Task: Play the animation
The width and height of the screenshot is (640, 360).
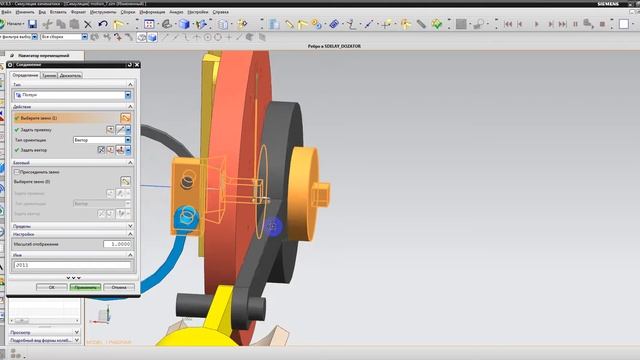Action: coord(537,24)
